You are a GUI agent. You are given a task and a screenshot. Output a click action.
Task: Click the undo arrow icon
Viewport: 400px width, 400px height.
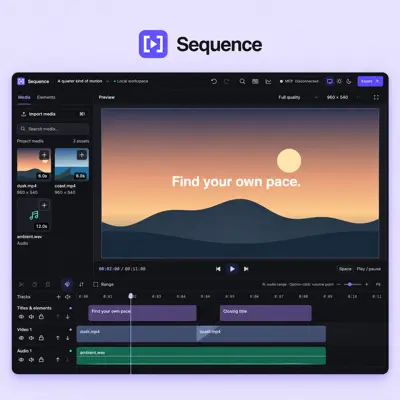(214, 81)
